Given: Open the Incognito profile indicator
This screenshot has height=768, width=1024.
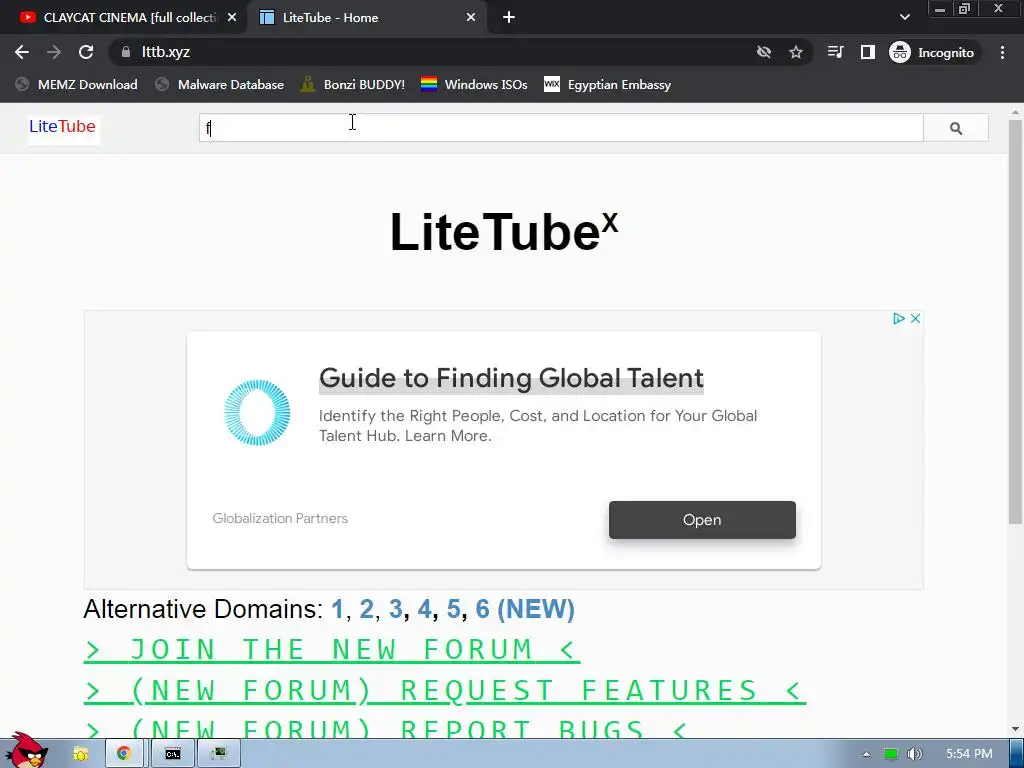Looking at the screenshot, I should click(933, 52).
